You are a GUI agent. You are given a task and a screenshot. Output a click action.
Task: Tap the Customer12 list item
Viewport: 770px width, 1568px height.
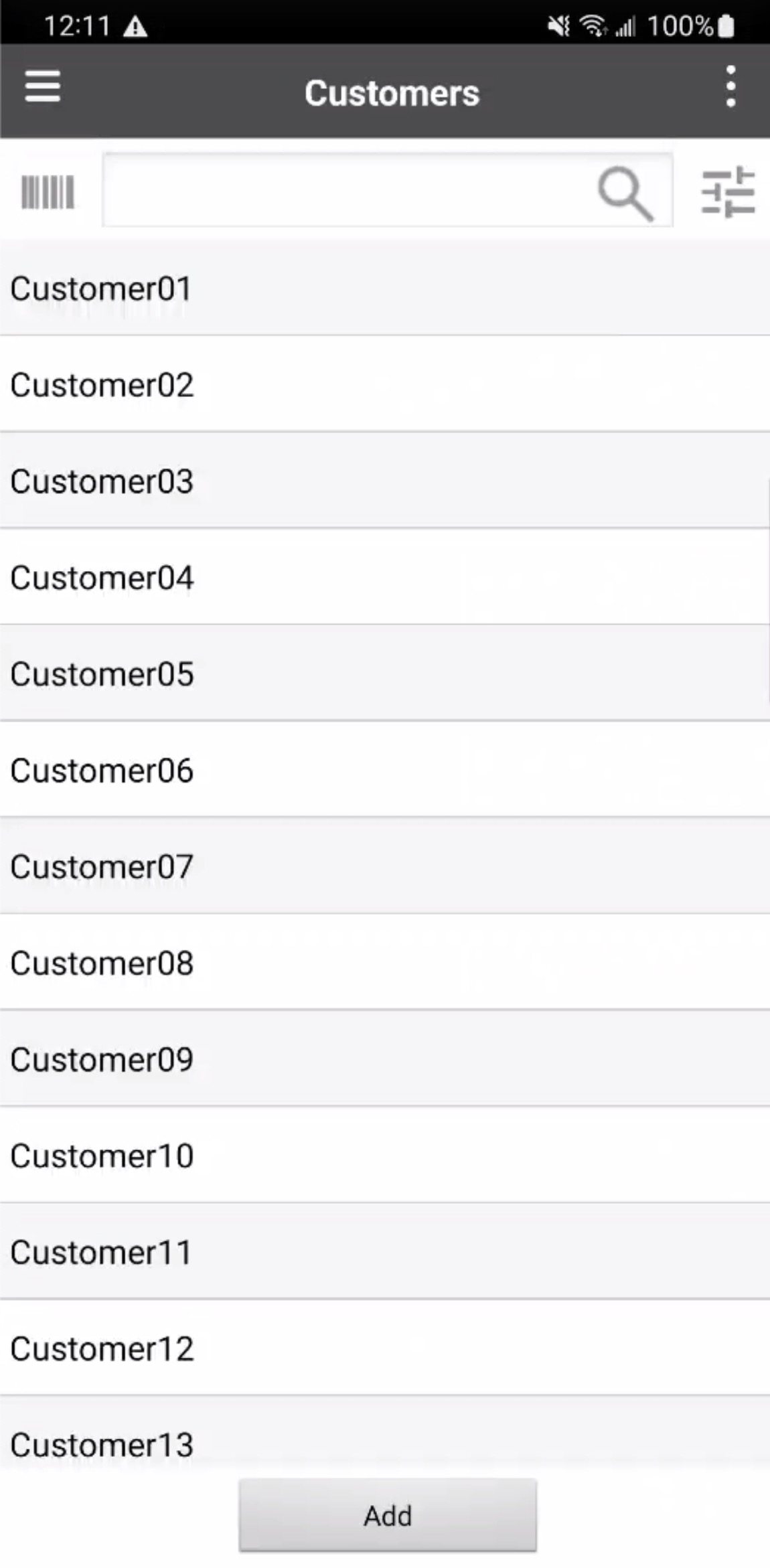click(x=385, y=1348)
